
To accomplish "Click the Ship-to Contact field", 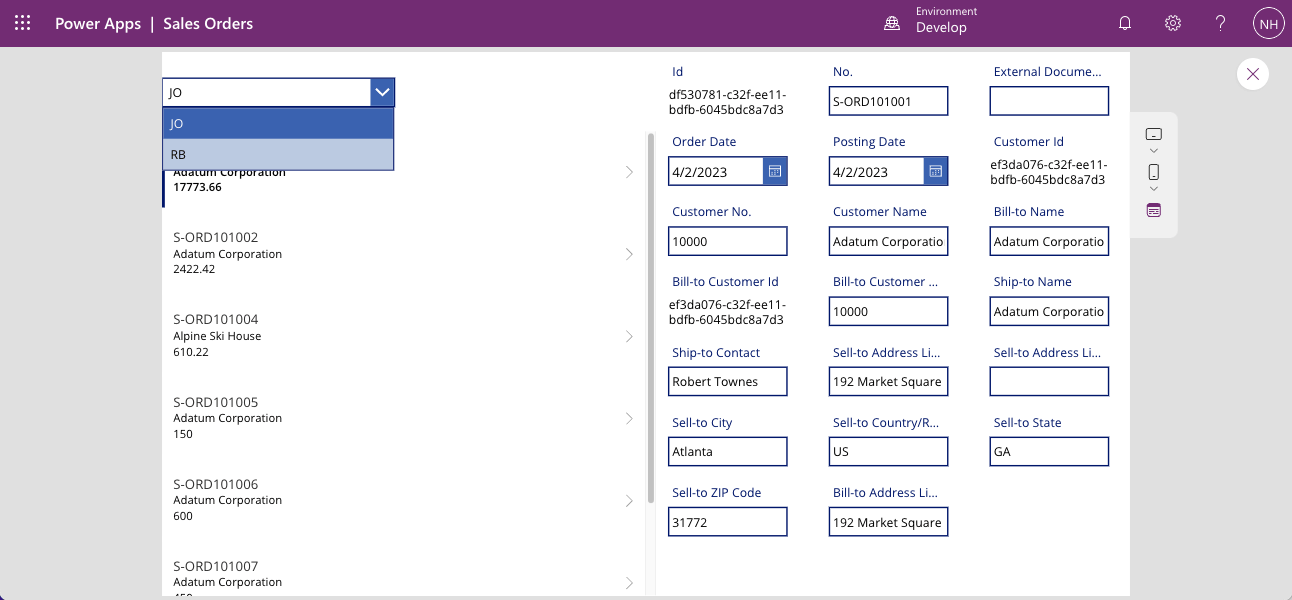I will tap(728, 381).
